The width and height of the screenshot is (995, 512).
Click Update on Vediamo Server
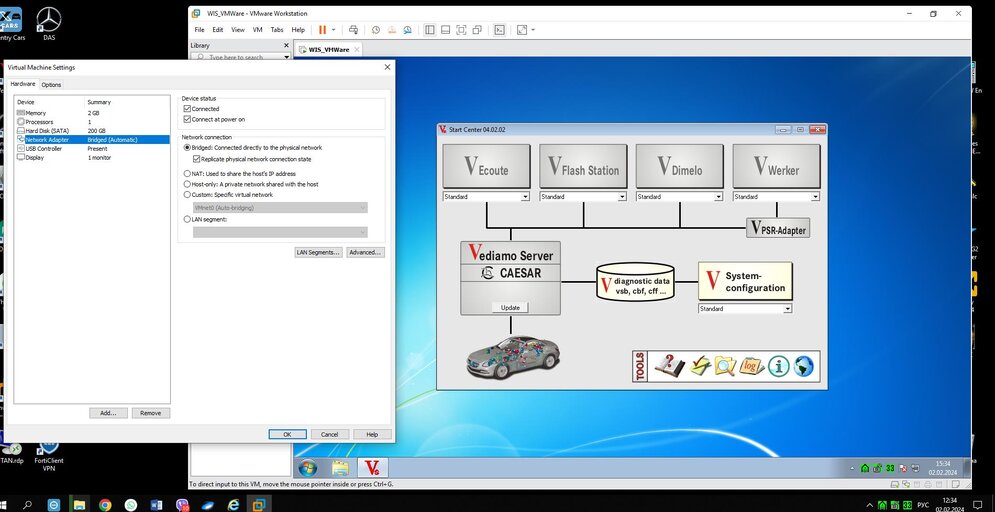(510, 308)
